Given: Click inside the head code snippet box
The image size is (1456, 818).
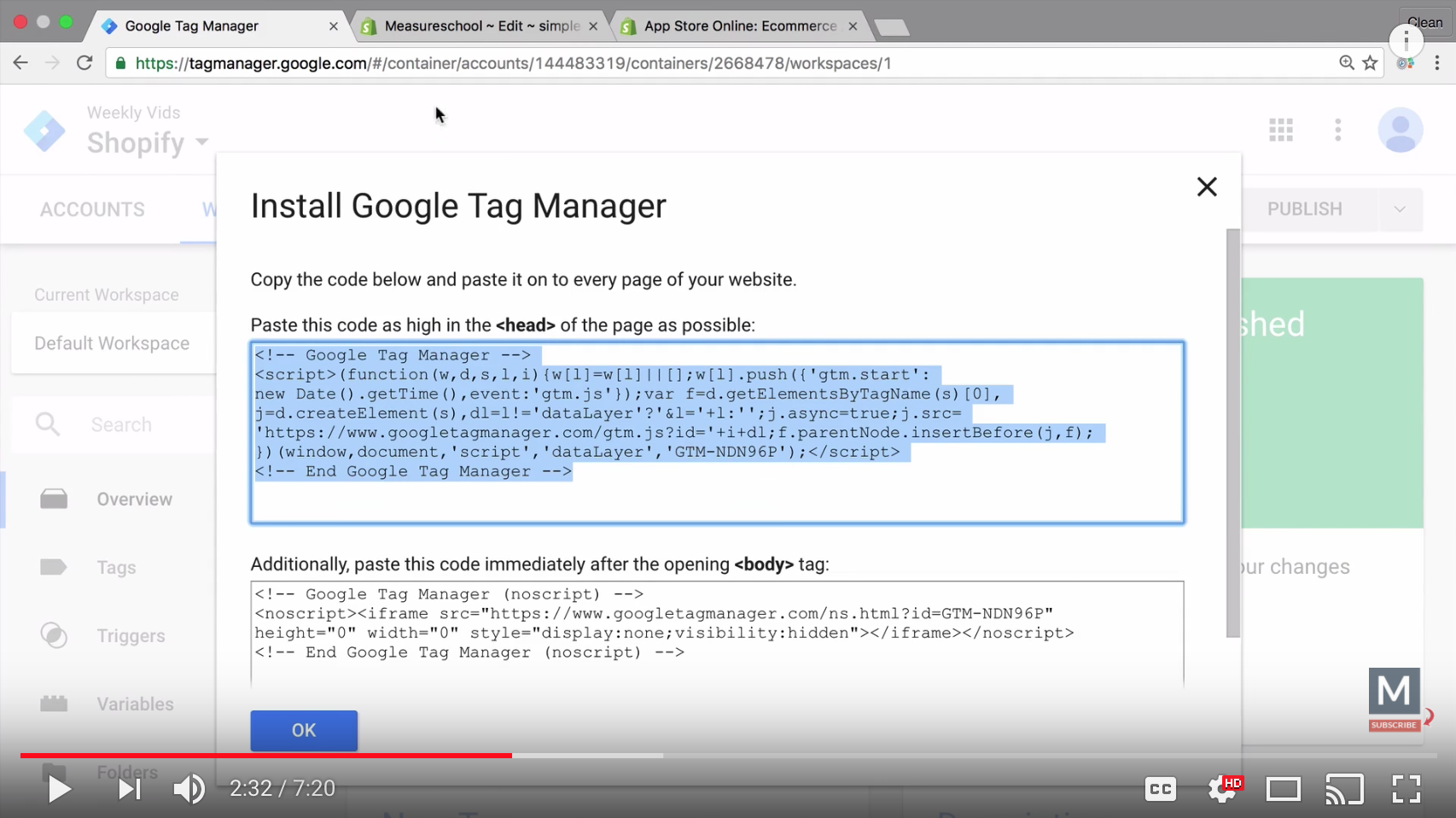Looking at the screenshot, I should [717, 433].
